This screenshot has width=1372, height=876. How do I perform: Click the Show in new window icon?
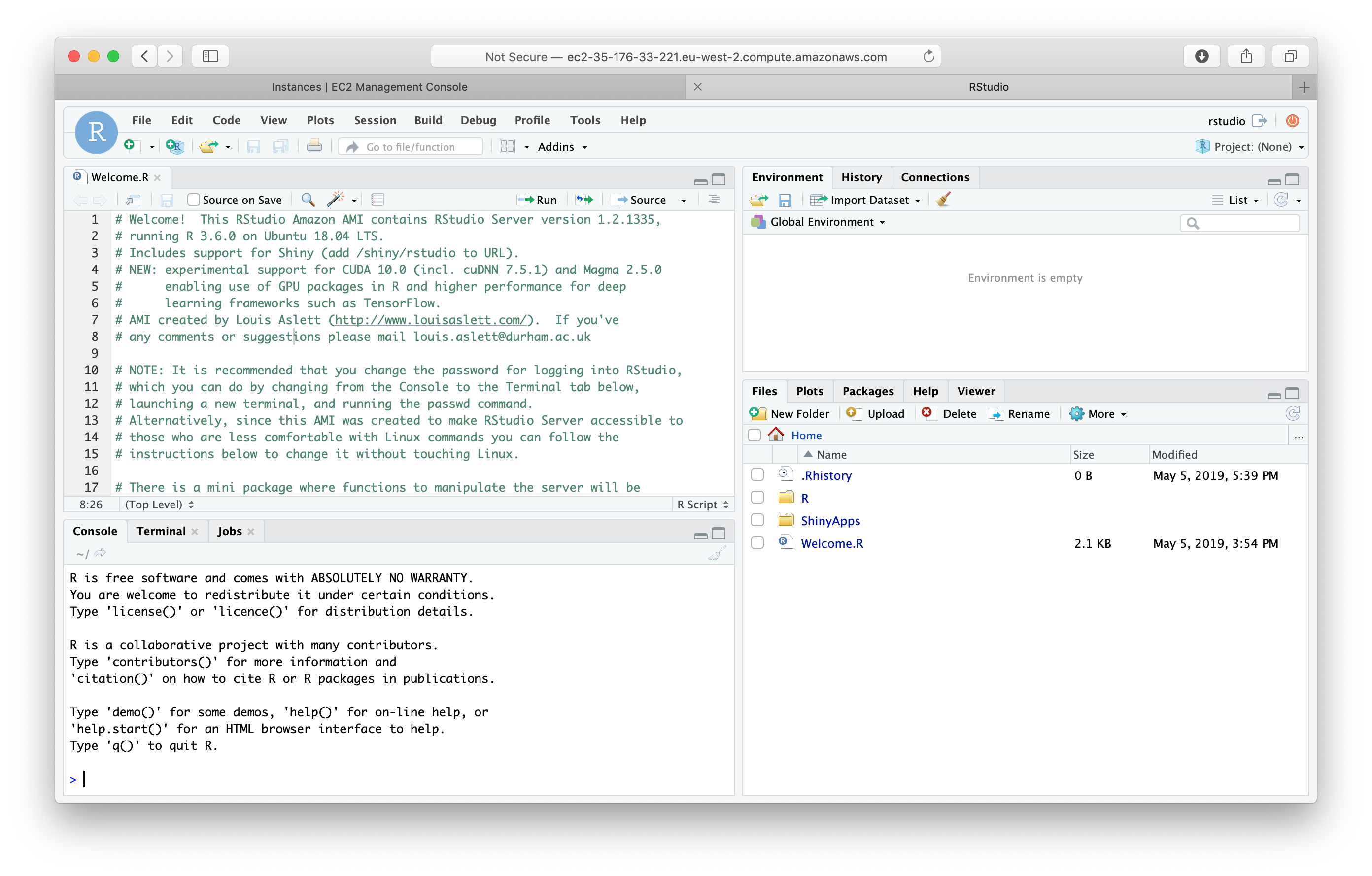(134, 200)
